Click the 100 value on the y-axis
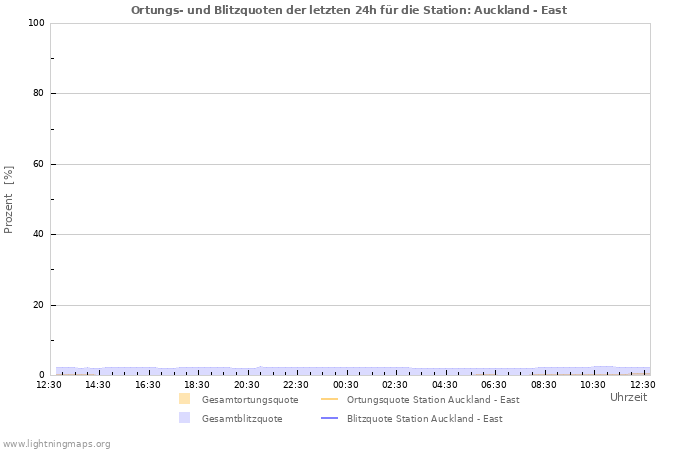 click(36, 23)
